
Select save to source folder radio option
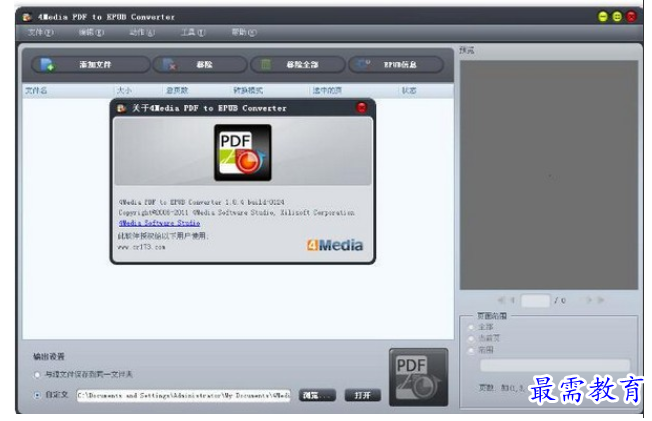[x=37, y=375]
